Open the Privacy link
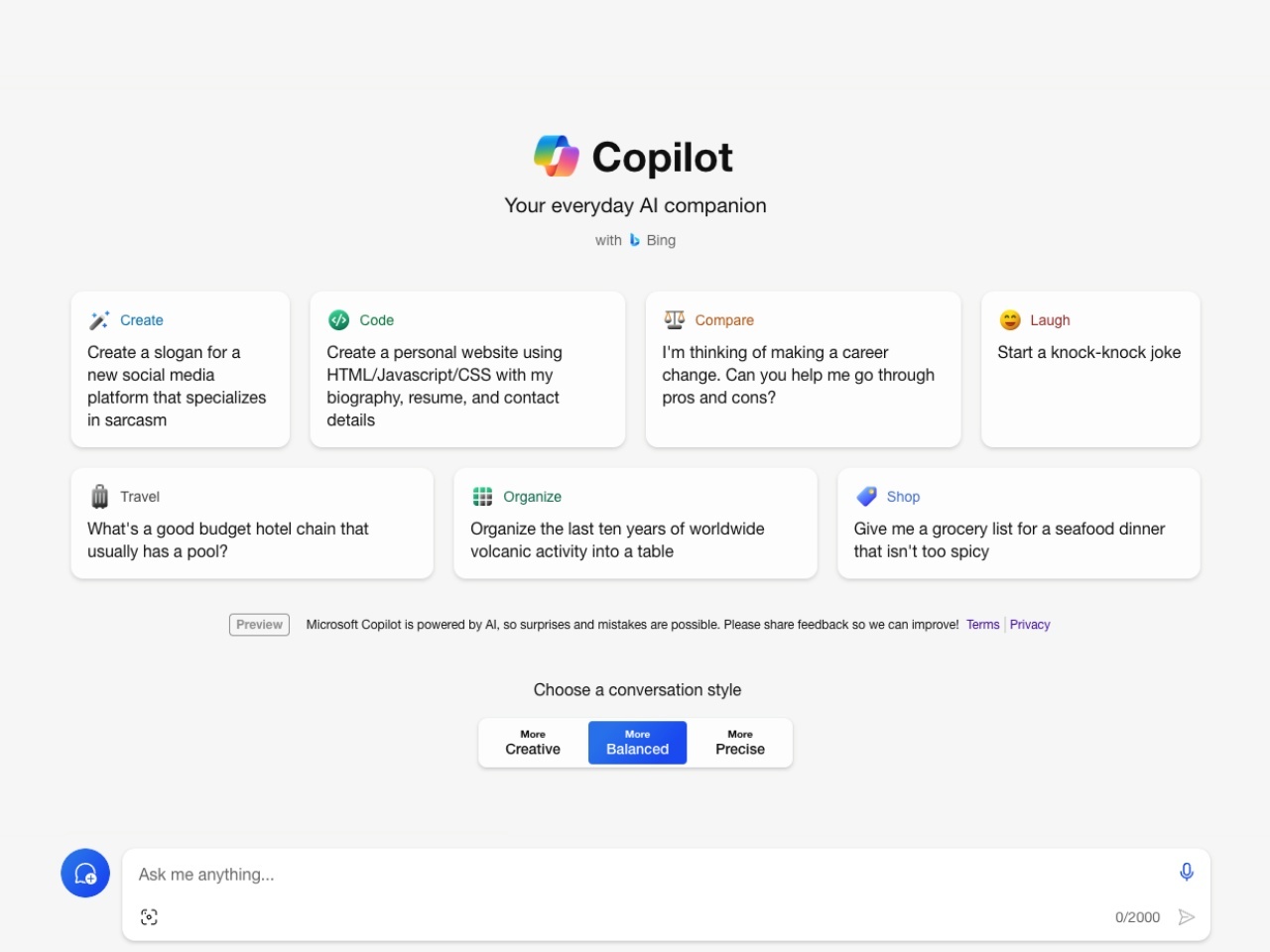The width and height of the screenshot is (1270, 952). point(1030,625)
